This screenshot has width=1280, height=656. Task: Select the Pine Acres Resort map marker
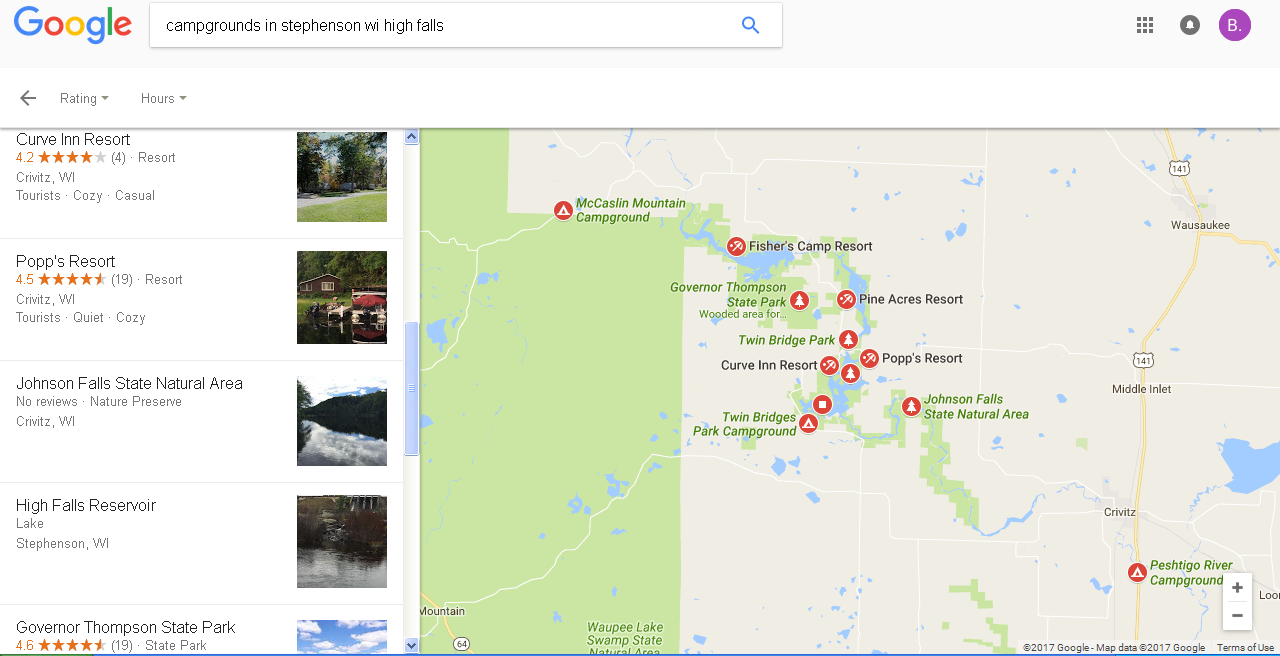pyautogui.click(x=846, y=299)
